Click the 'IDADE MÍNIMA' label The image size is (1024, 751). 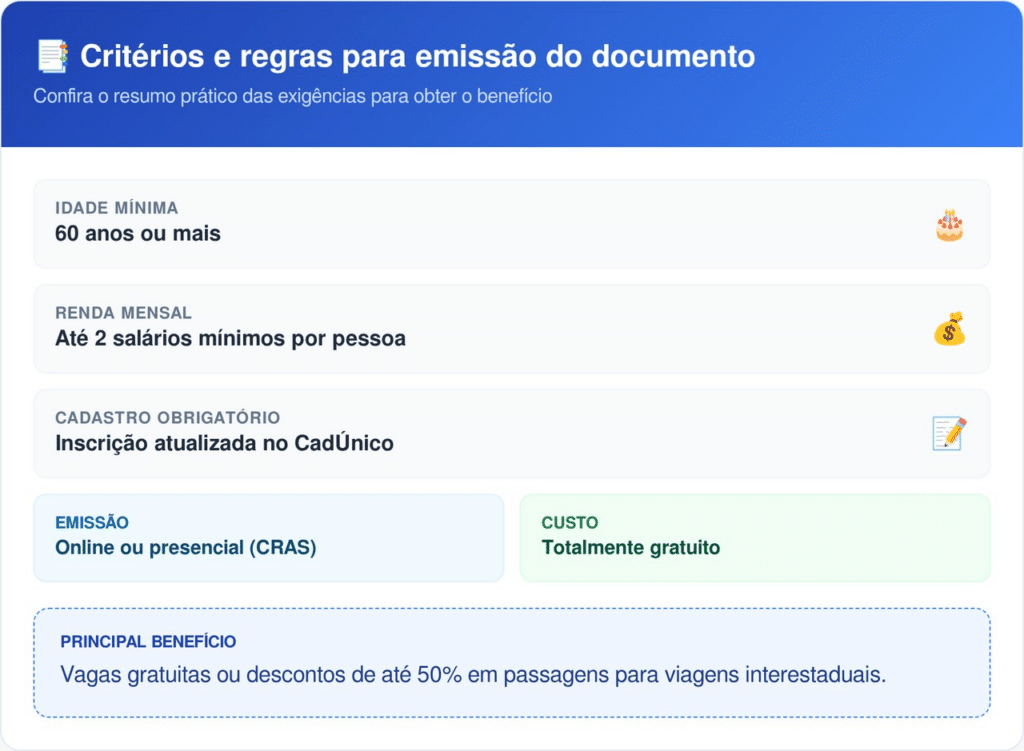pyautogui.click(x=117, y=208)
